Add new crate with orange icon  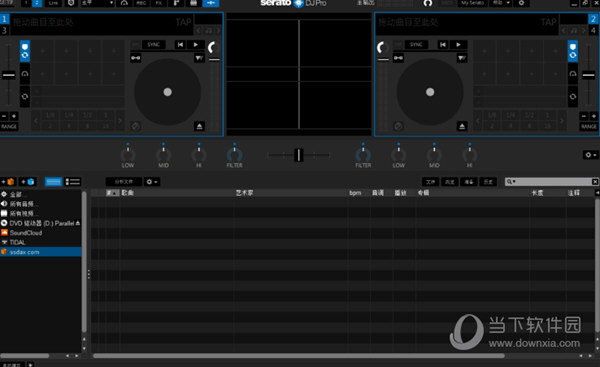point(8,182)
